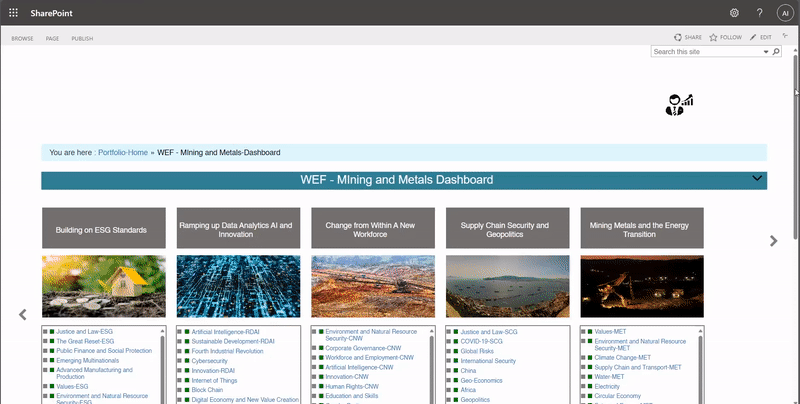Image resolution: width=800 pixels, height=404 pixels.
Task: Open Circular Economy link
Action: [617, 396]
